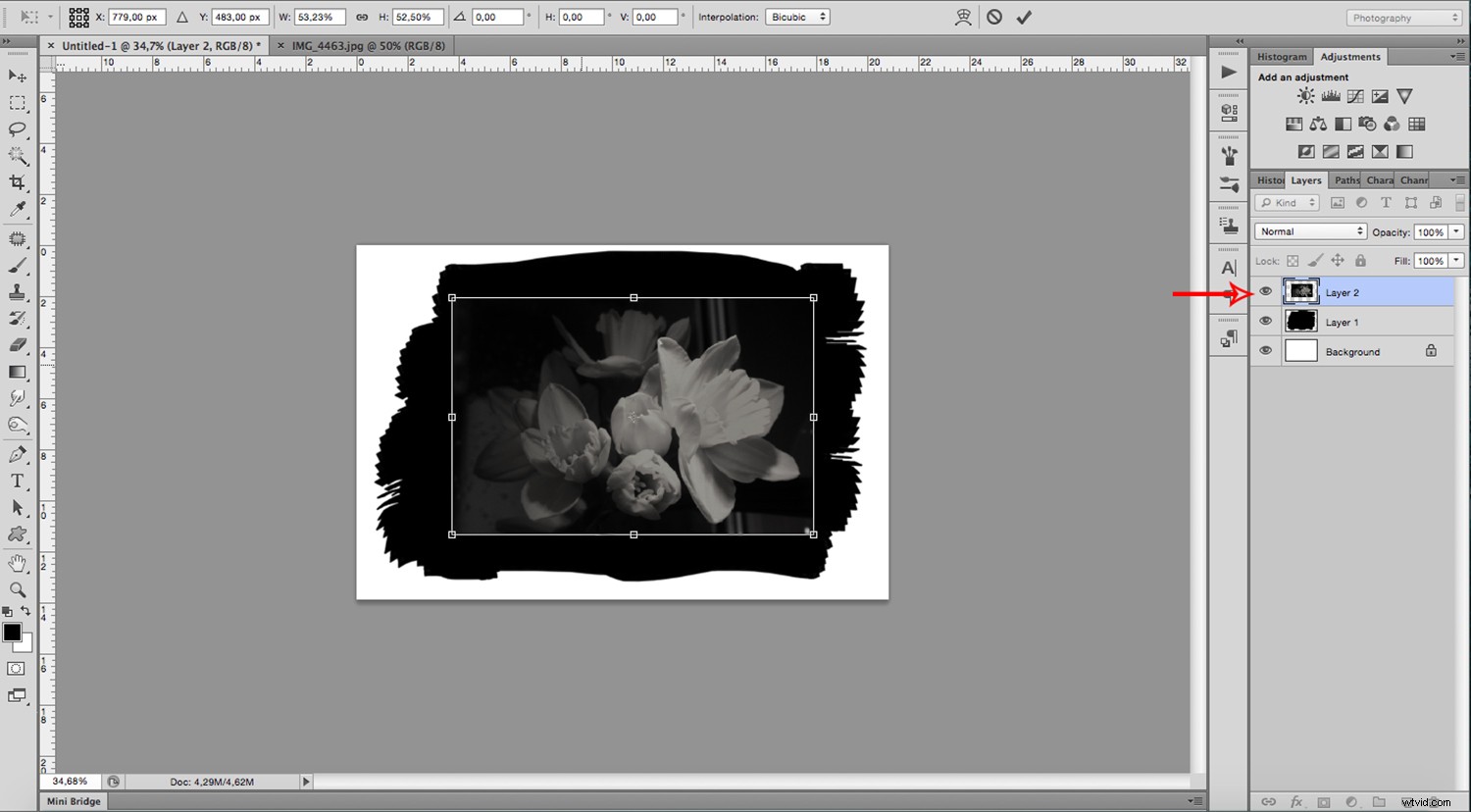Open the layer blend mode dropdown
Screen dimensions: 1471x812
pyautogui.click(x=1309, y=230)
